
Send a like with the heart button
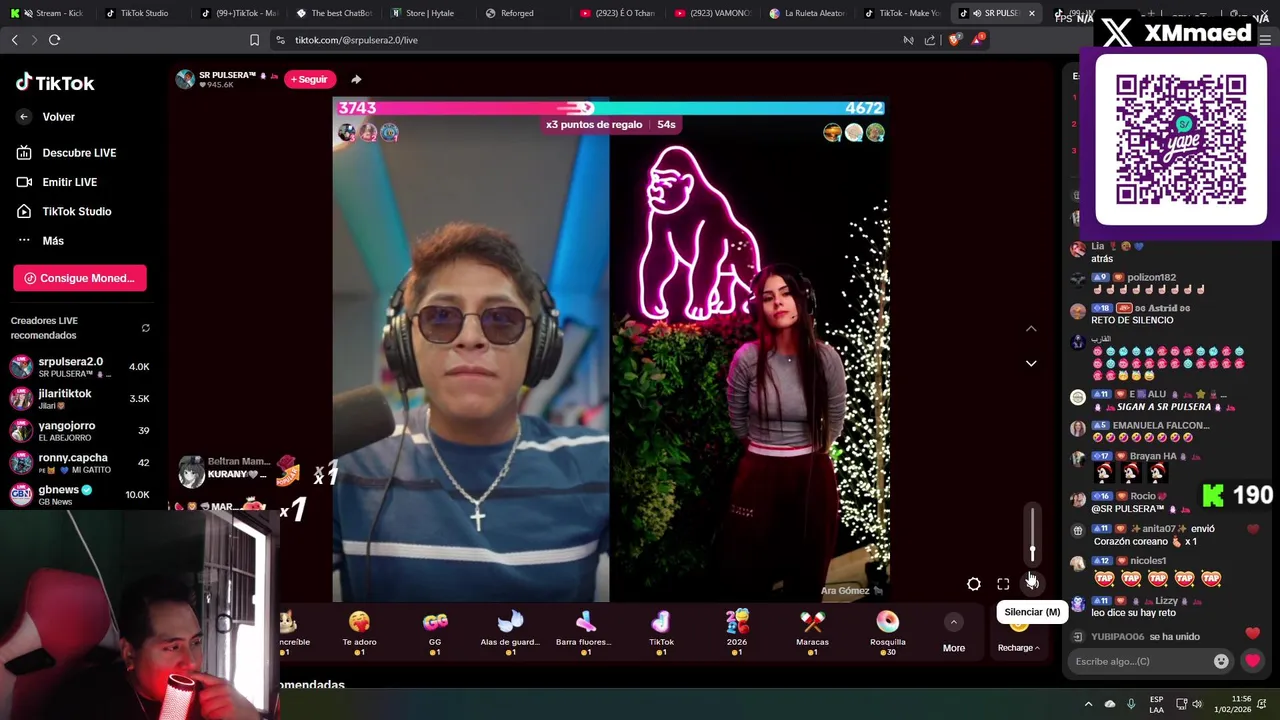click(x=1252, y=661)
